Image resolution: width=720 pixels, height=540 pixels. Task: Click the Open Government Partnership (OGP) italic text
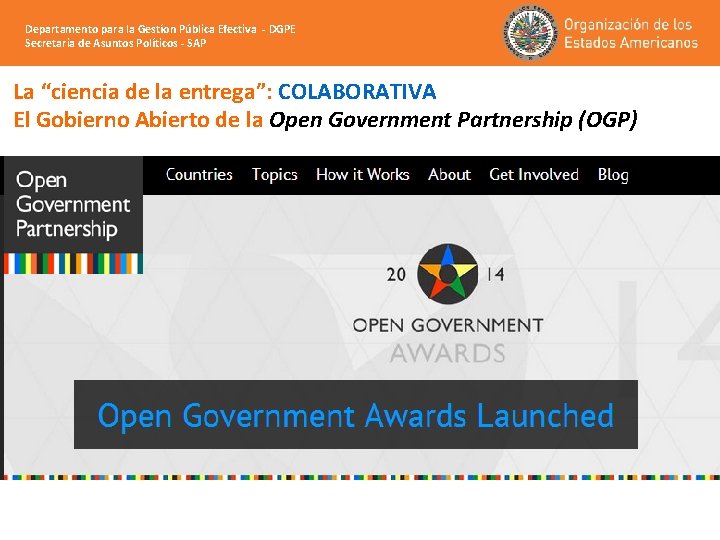pyautogui.click(x=453, y=120)
